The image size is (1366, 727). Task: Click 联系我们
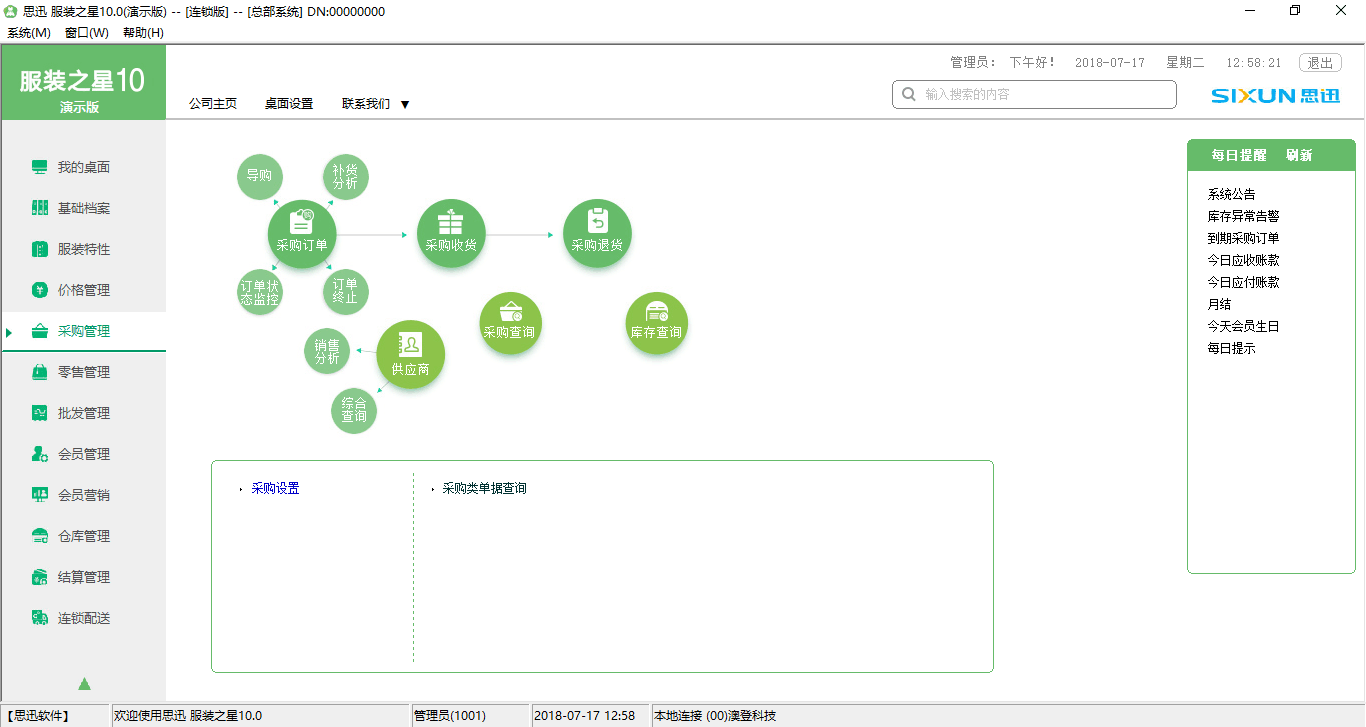pos(366,103)
